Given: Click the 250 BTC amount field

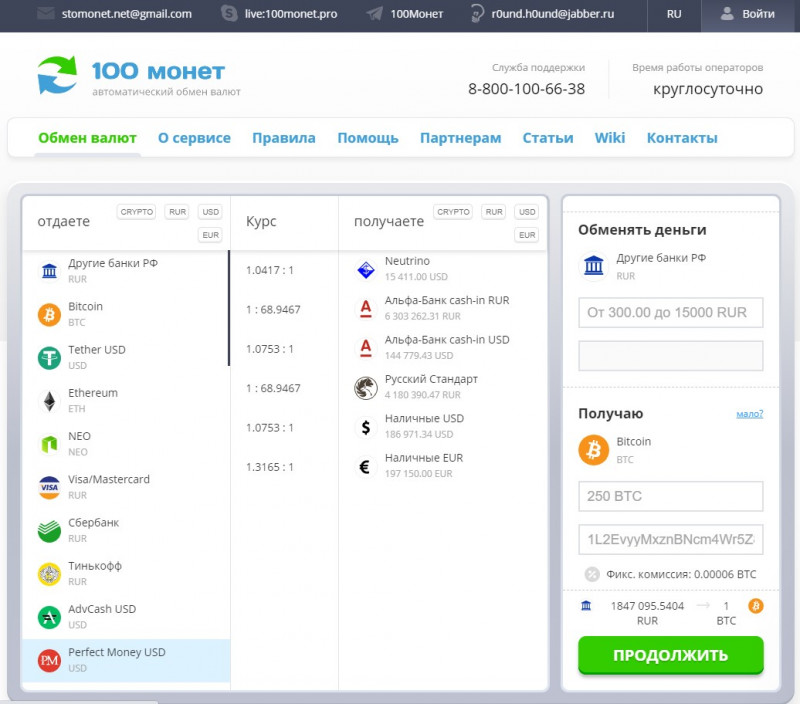Looking at the screenshot, I should point(671,496).
